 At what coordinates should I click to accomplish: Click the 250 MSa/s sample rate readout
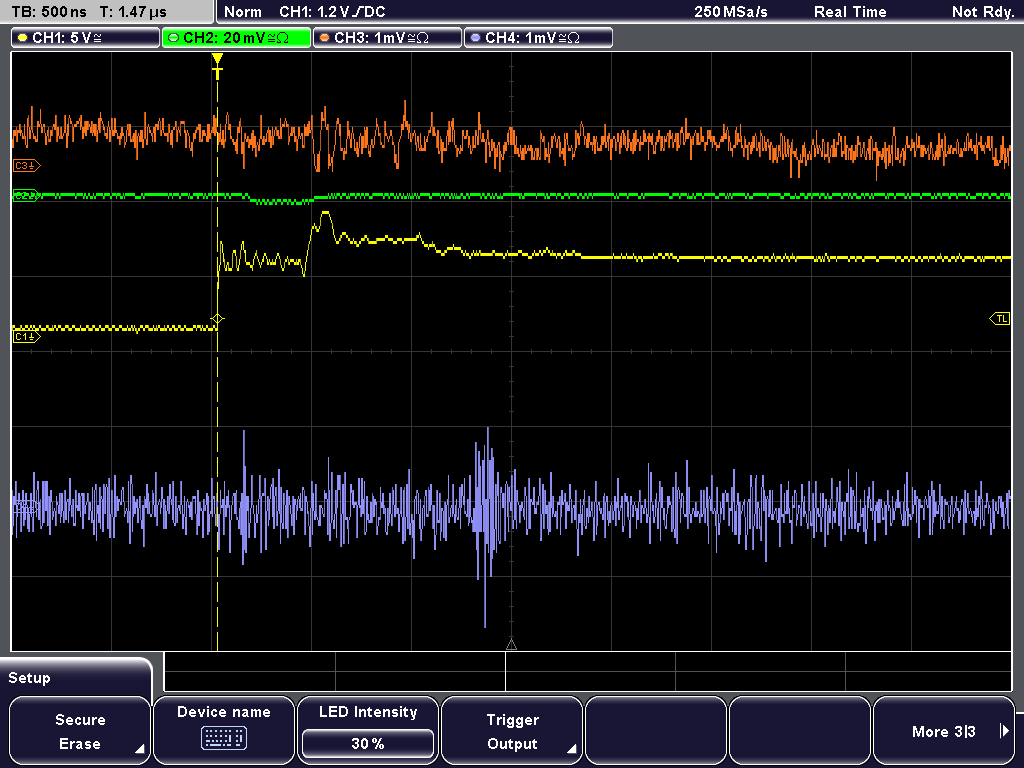coord(731,12)
